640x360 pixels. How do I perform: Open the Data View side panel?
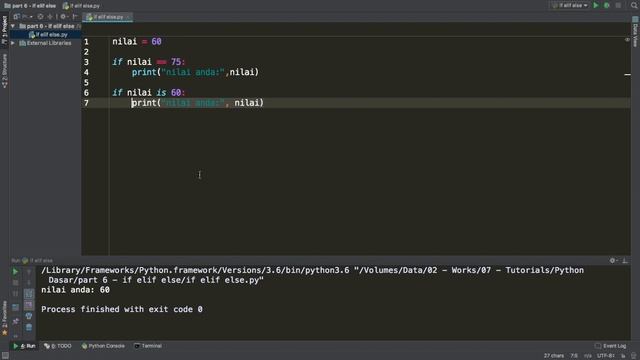635,32
